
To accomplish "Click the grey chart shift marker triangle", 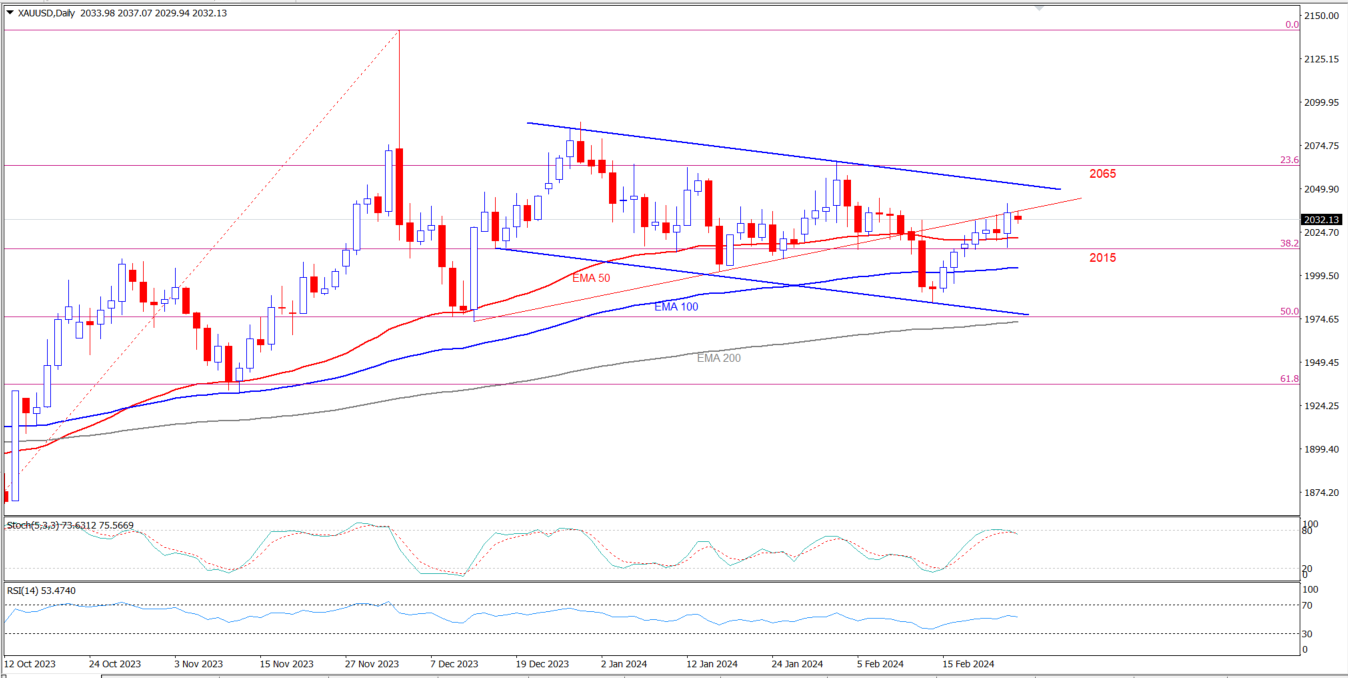I will pos(1038,7).
